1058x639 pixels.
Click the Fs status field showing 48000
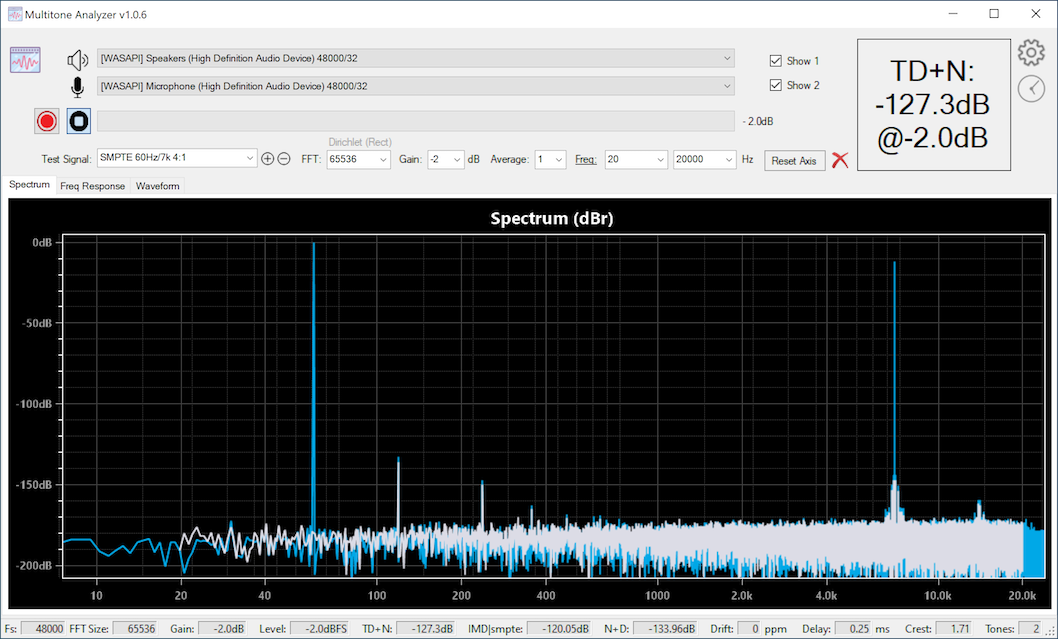pyautogui.click(x=44, y=629)
